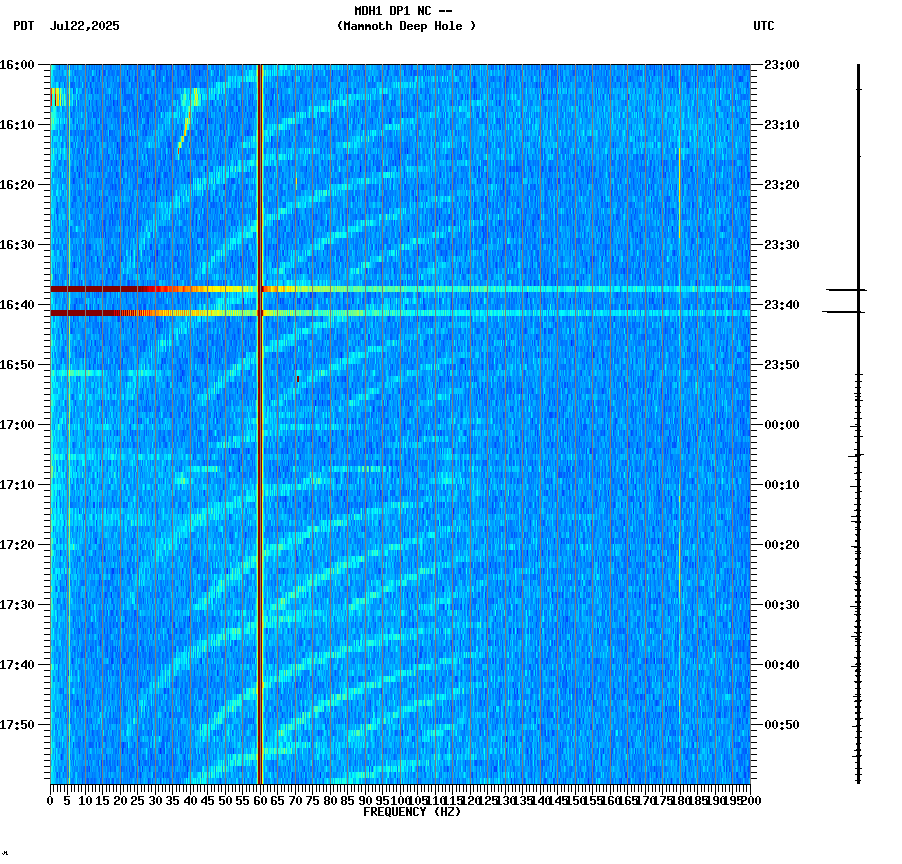Click the small marker at bottom-left corner
This screenshot has height=864, width=902.
pos(5,855)
